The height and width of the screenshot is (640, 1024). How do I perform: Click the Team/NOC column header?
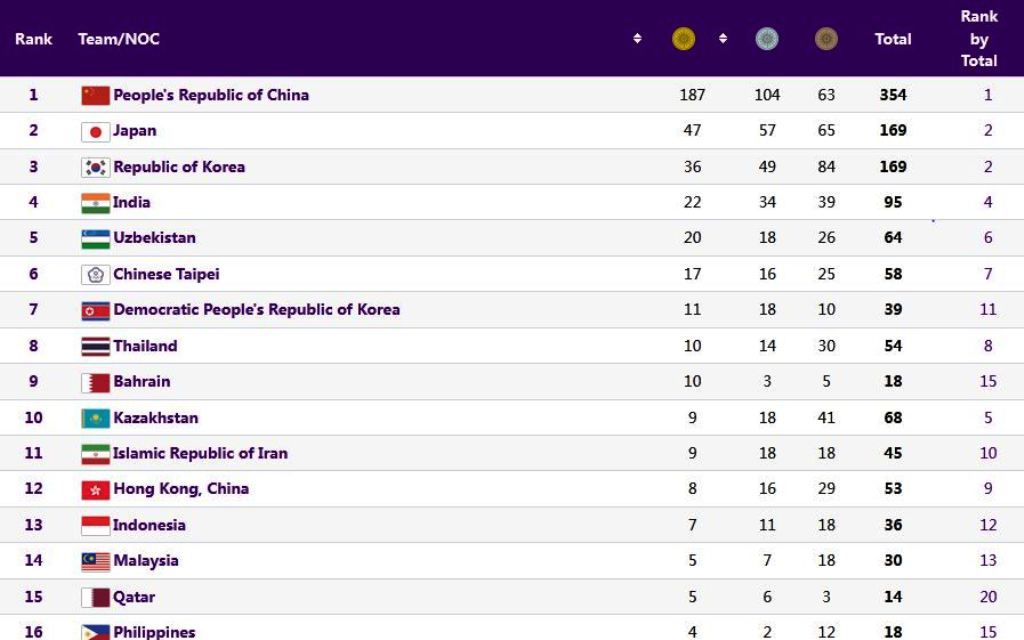119,39
